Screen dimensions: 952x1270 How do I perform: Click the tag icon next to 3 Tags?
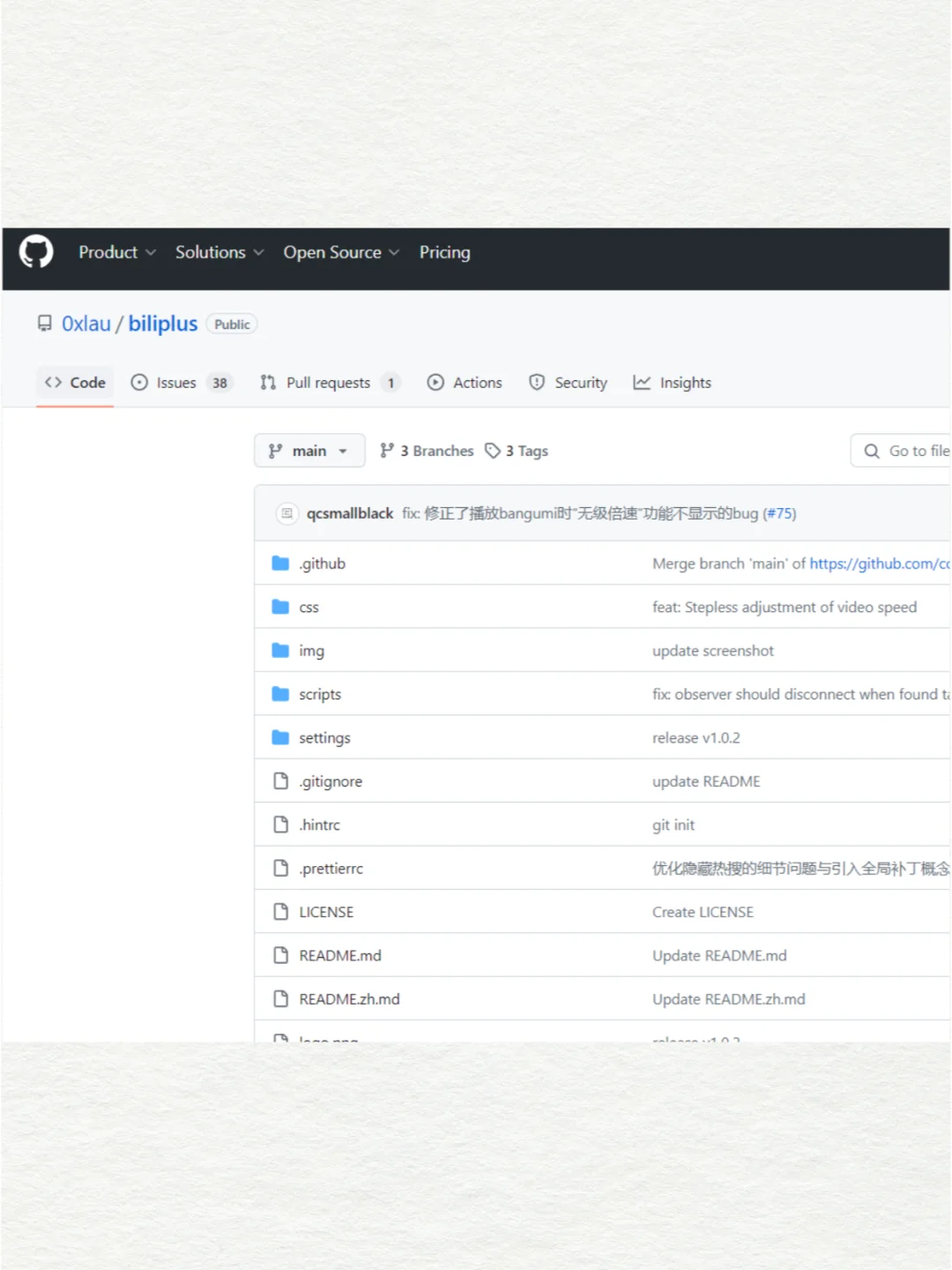493,451
